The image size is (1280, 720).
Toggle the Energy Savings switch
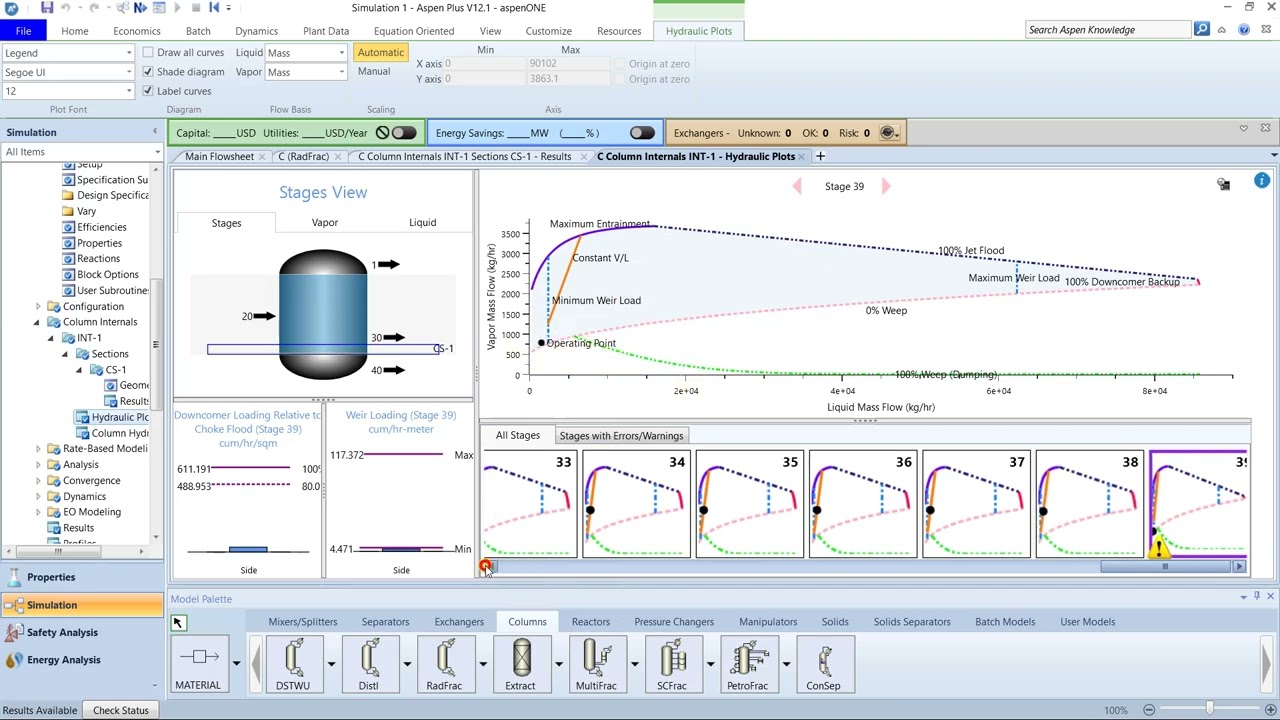(x=642, y=133)
